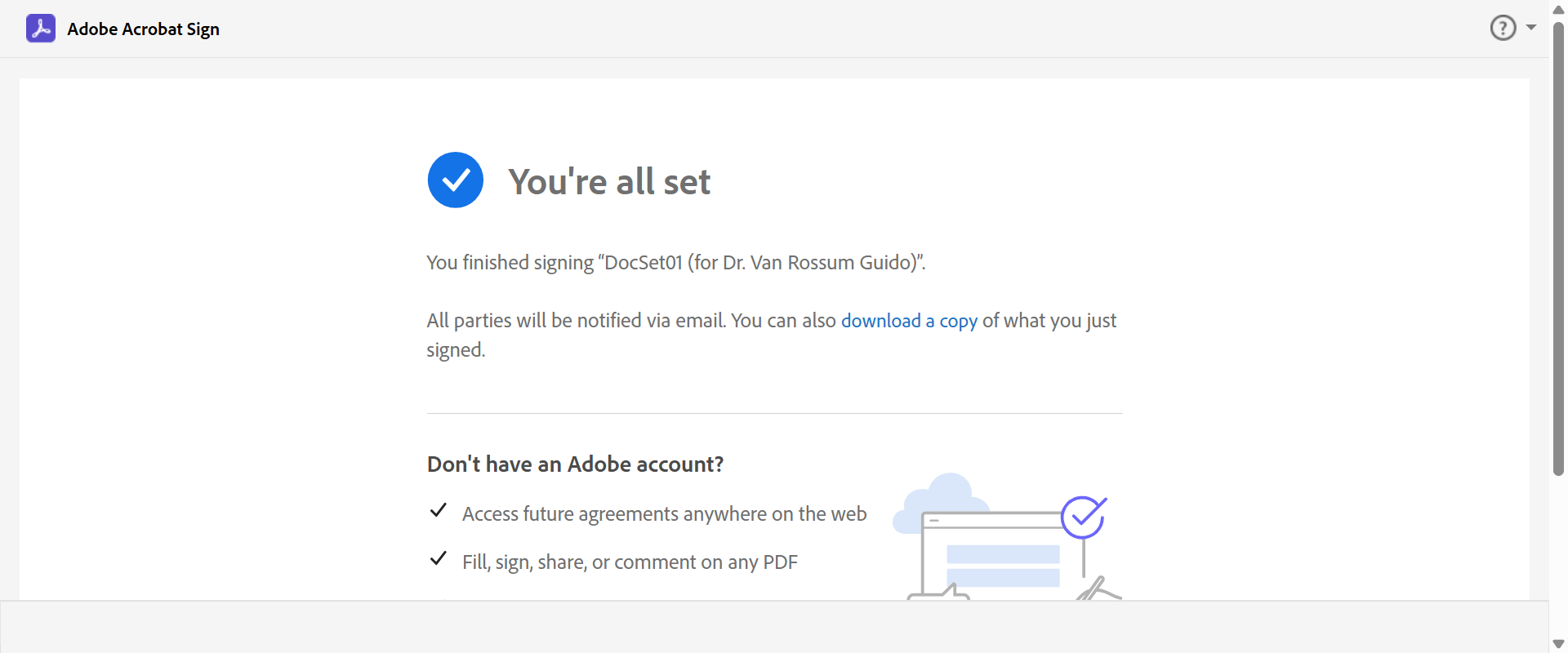Click the purple circled checkmark illustration
Image resolution: width=1568 pixels, height=653 pixels.
(x=1083, y=518)
